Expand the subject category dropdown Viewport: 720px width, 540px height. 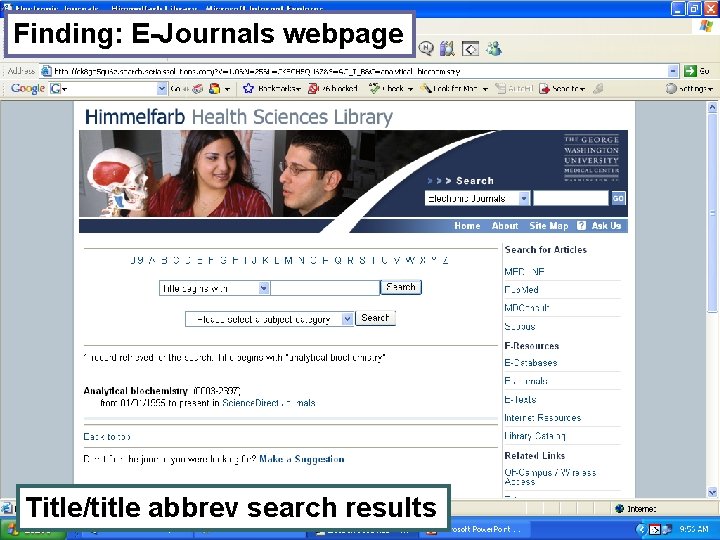(x=348, y=319)
